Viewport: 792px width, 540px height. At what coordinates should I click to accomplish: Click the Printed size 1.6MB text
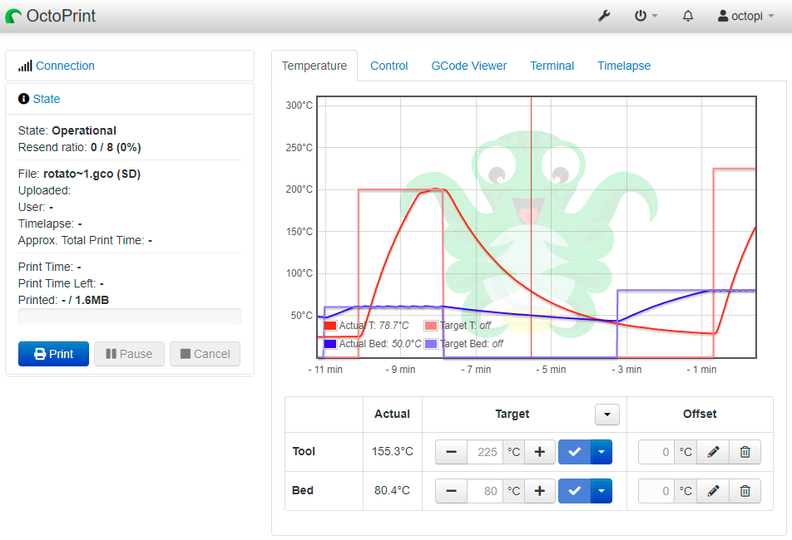[x=92, y=300]
